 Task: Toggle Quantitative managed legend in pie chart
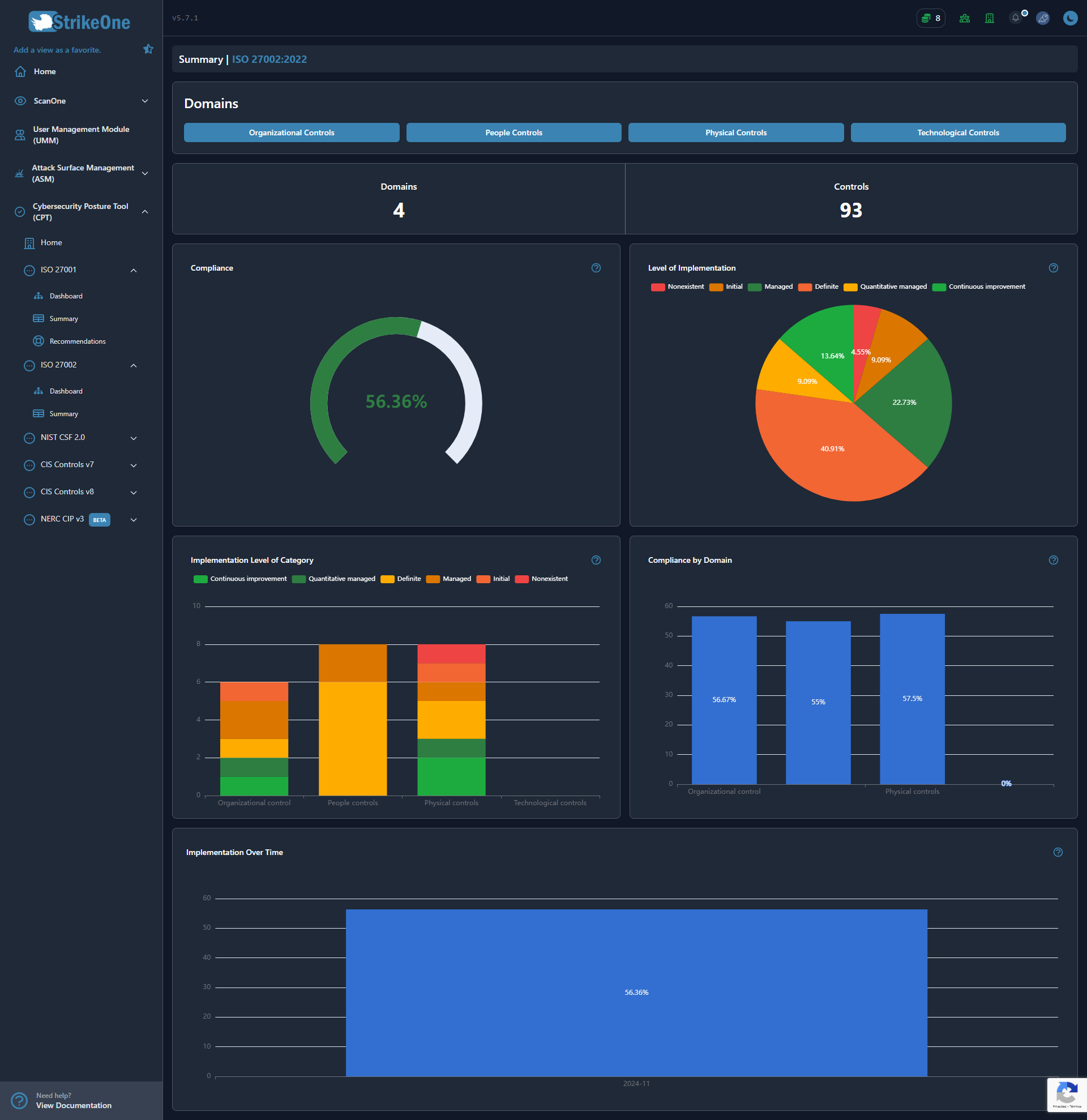point(885,287)
